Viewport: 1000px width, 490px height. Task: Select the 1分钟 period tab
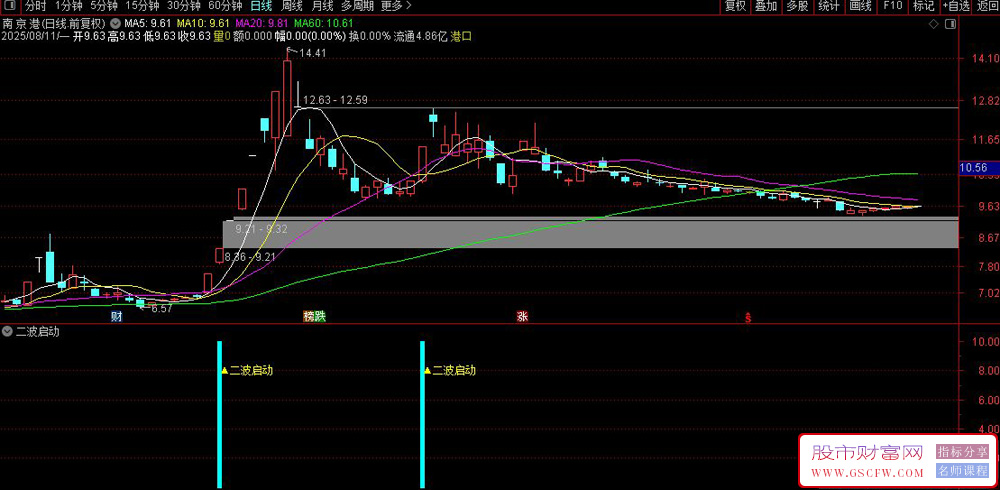click(x=68, y=6)
